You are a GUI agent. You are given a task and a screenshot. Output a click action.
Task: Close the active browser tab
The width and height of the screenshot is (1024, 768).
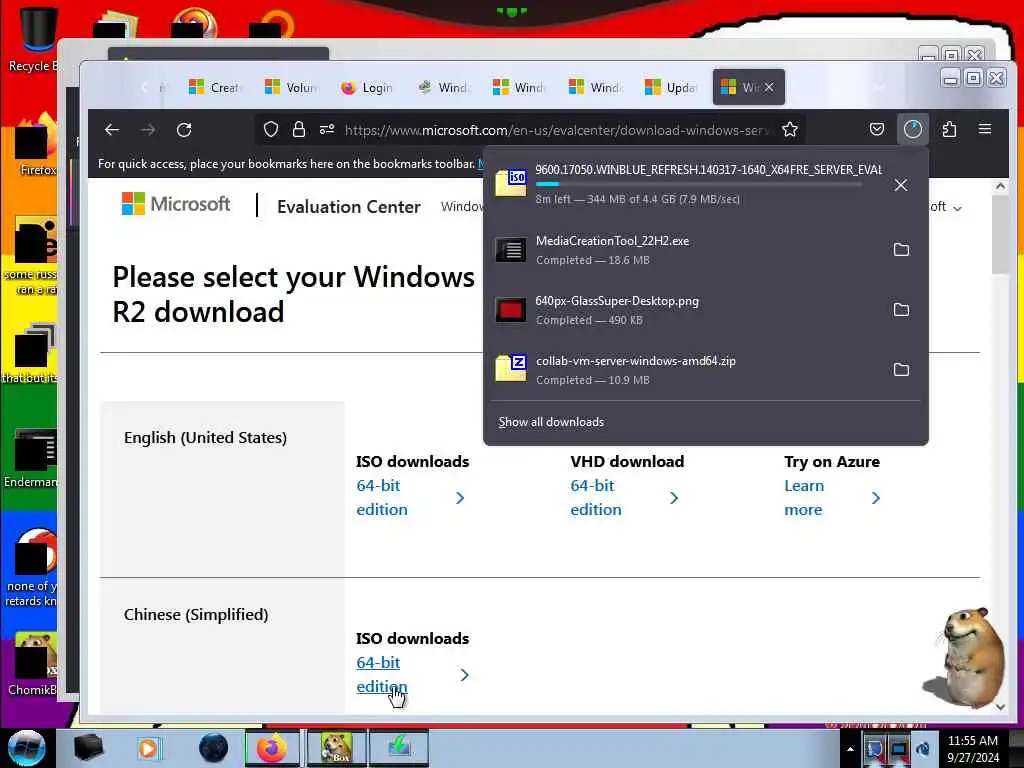coord(769,87)
